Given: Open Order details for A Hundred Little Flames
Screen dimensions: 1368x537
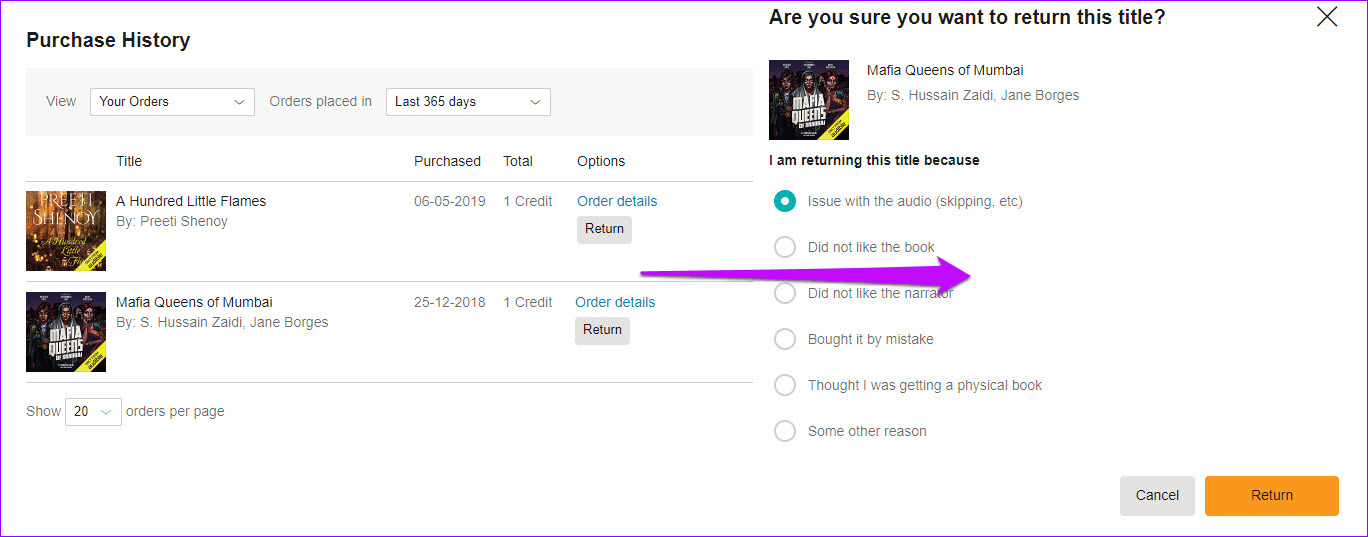Looking at the screenshot, I should coord(617,201).
